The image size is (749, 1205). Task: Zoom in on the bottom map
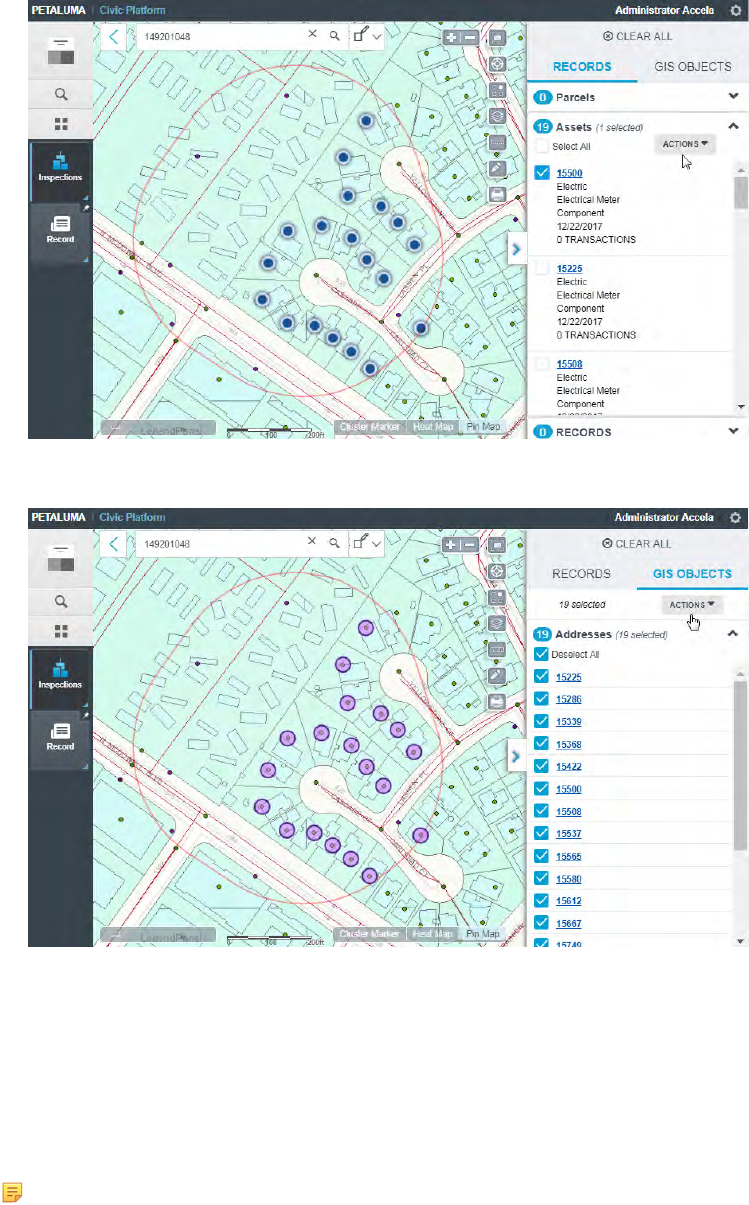click(x=452, y=545)
